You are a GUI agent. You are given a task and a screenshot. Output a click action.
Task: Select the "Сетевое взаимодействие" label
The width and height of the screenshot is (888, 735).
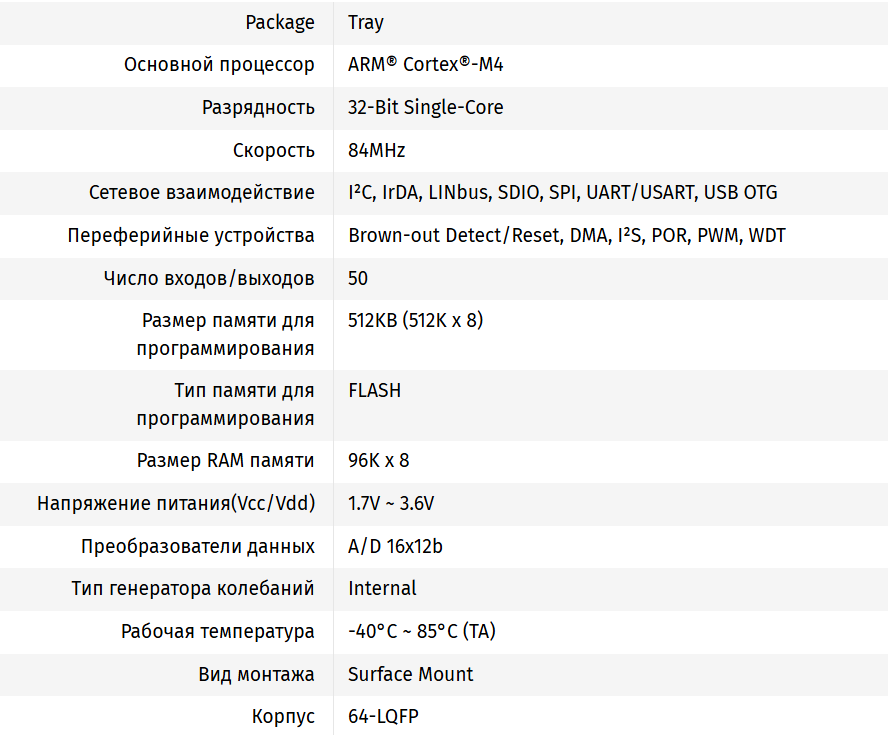coord(202,193)
